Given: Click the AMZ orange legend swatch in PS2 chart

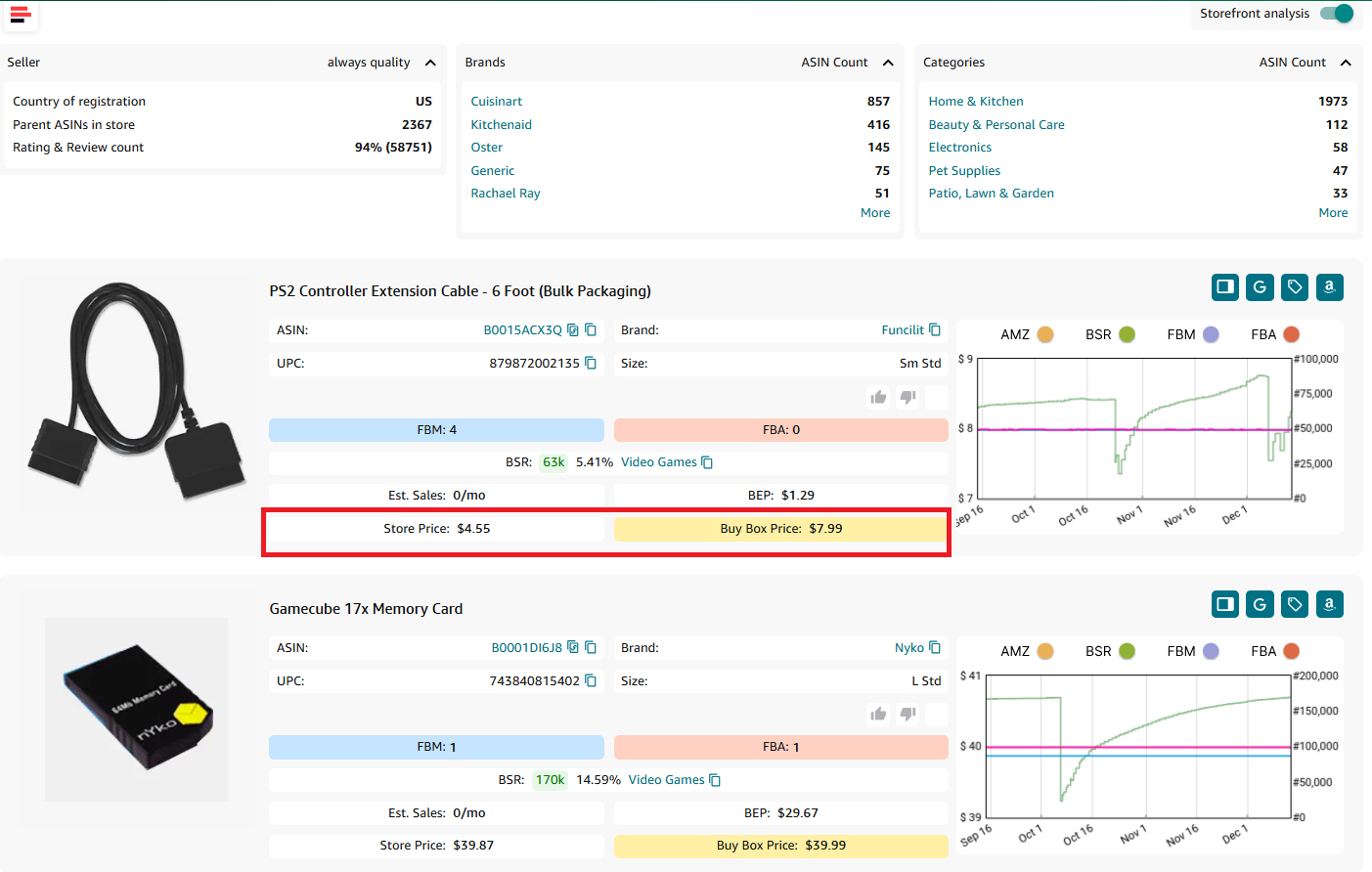Looking at the screenshot, I should (x=1045, y=334).
